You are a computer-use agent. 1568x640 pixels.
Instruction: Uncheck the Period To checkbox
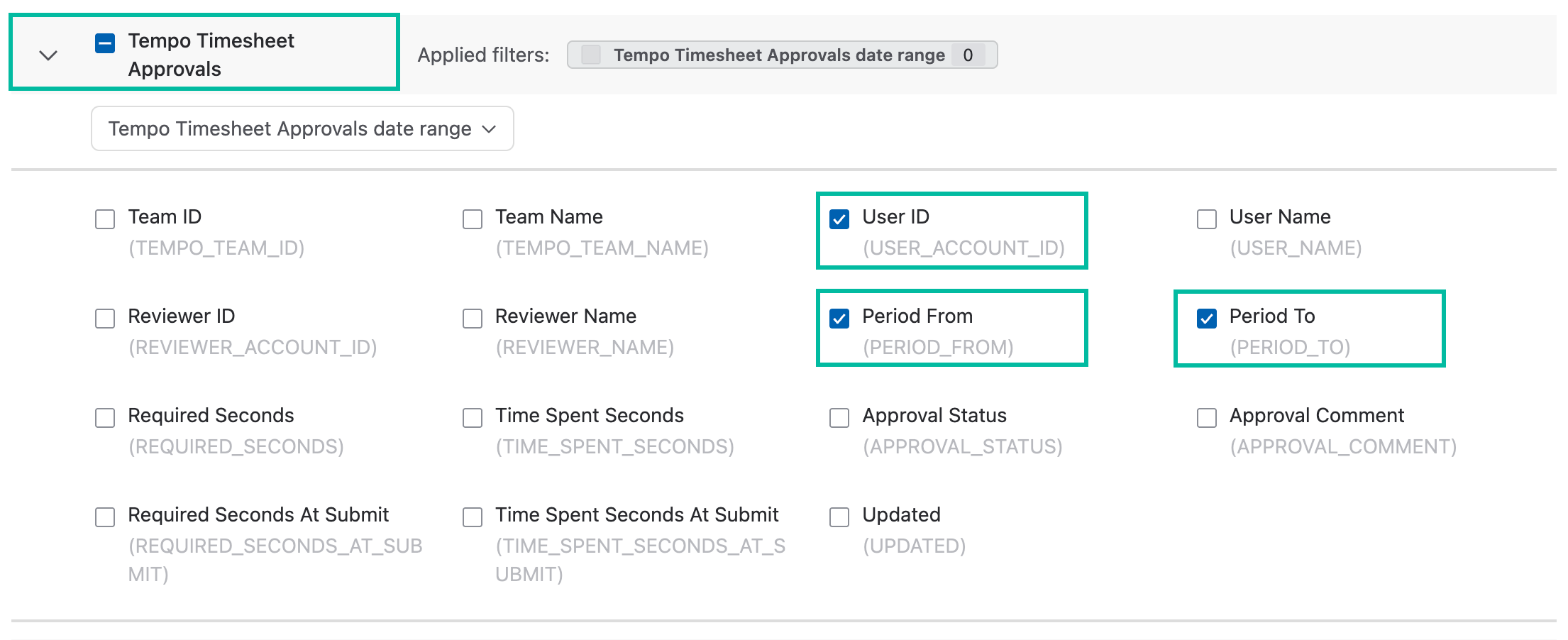[x=1207, y=319]
